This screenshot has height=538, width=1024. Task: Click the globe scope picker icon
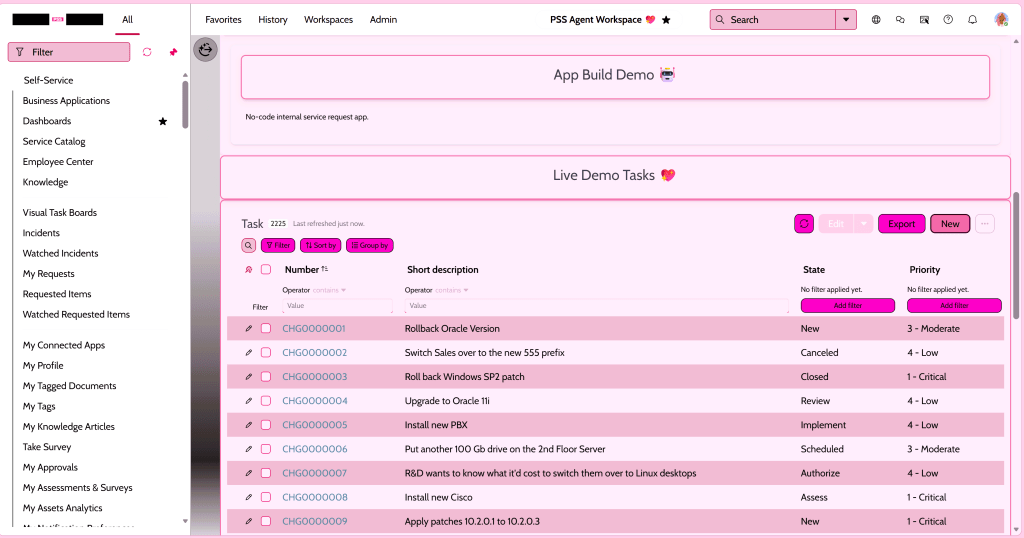877,20
